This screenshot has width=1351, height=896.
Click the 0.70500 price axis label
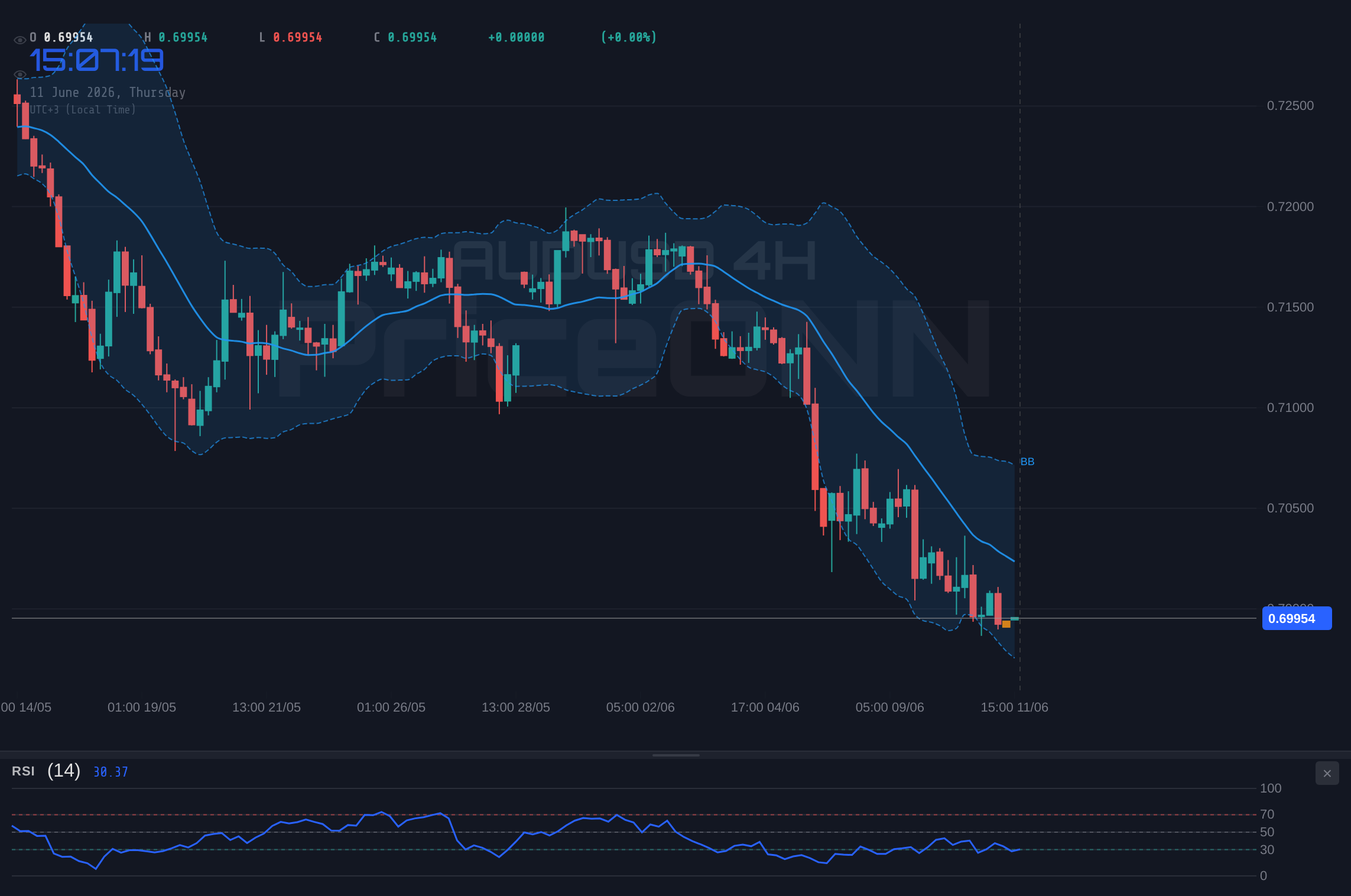(x=1290, y=508)
